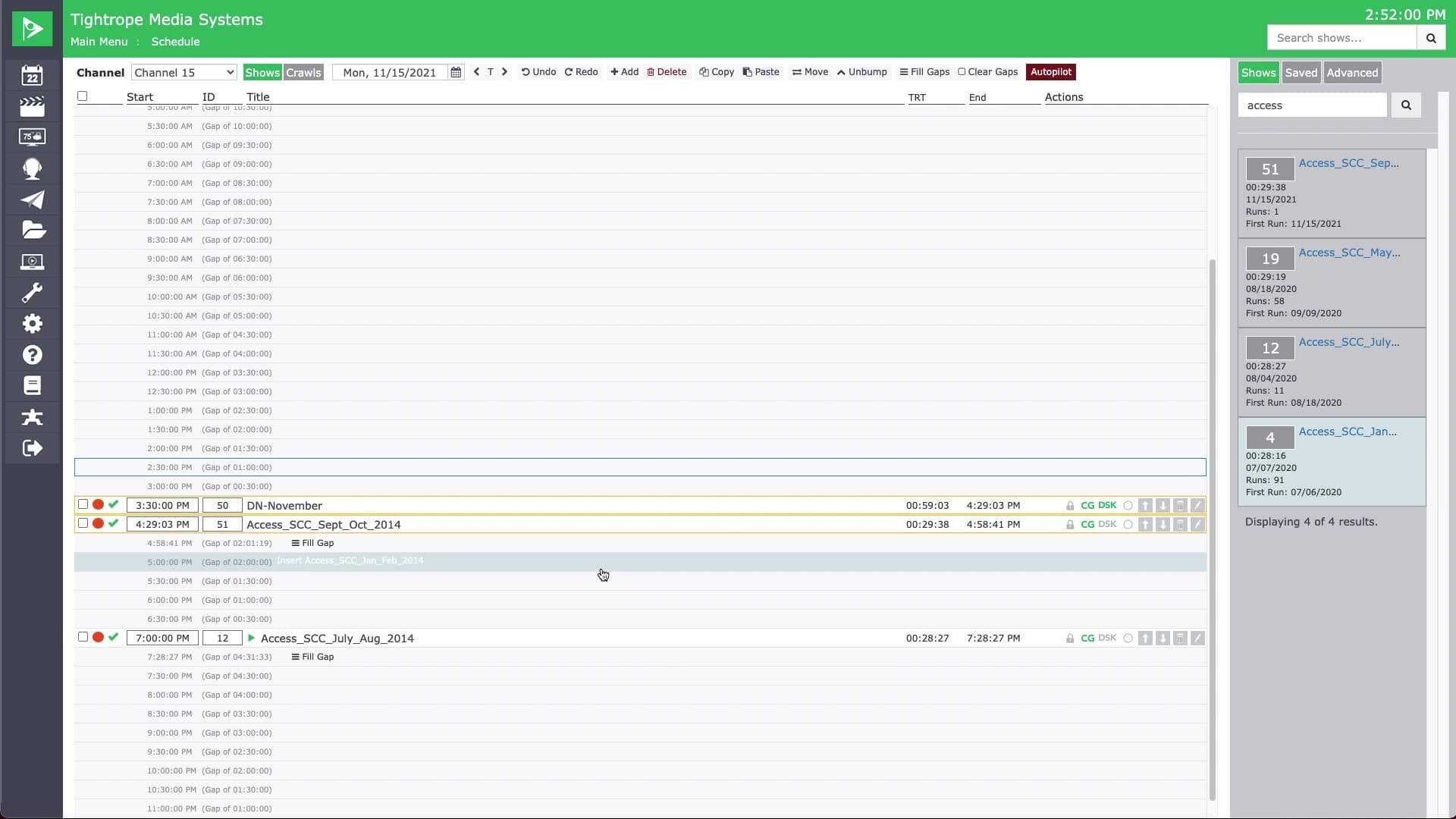Screen dimensions: 1456x819
Task: Toggle the circle radio on Access_SCC_July_Aug_2014 row
Action: click(1128, 639)
